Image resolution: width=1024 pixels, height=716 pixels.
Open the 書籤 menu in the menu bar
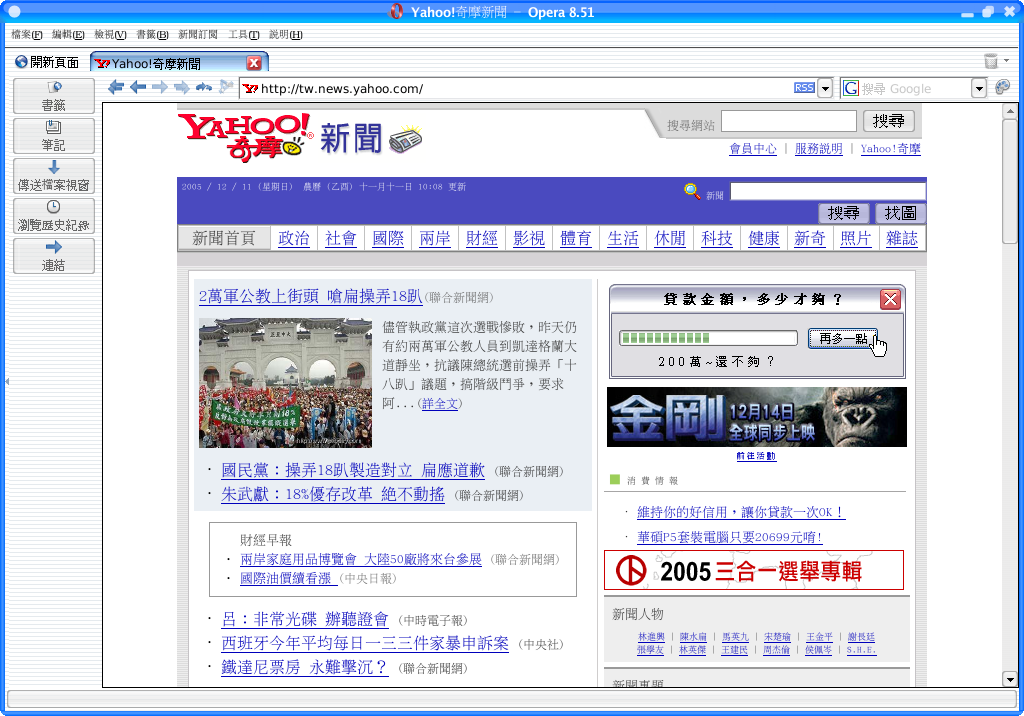pos(152,35)
